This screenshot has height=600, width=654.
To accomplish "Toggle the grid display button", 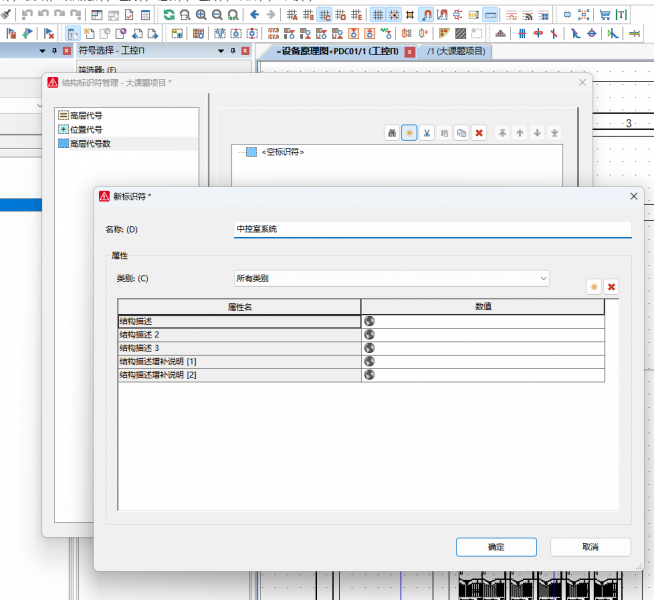I will [x=378, y=15].
